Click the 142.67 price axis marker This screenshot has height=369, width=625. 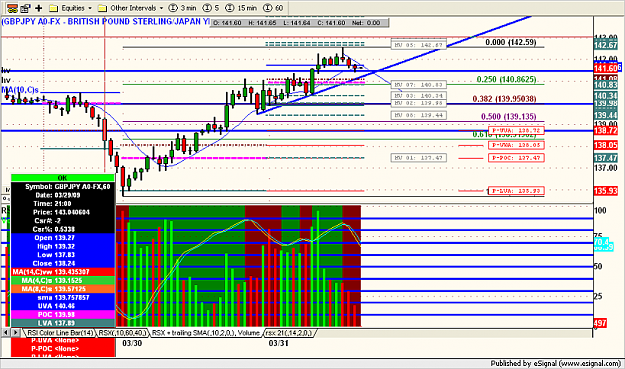point(605,45)
